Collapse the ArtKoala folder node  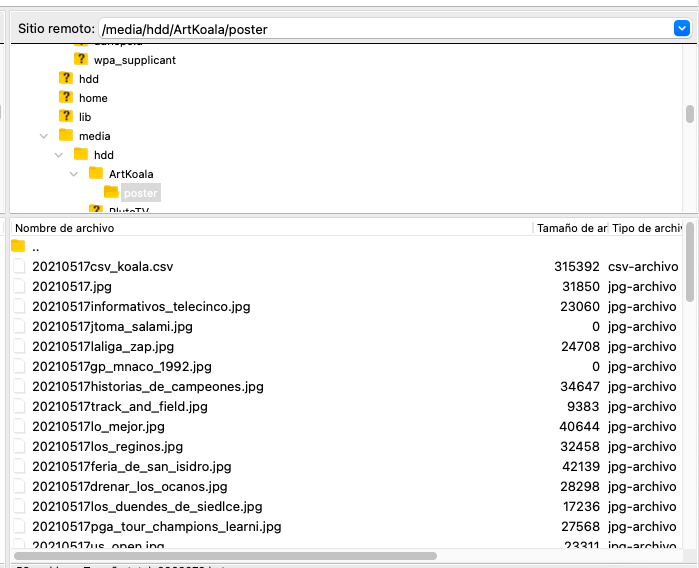tap(74, 174)
